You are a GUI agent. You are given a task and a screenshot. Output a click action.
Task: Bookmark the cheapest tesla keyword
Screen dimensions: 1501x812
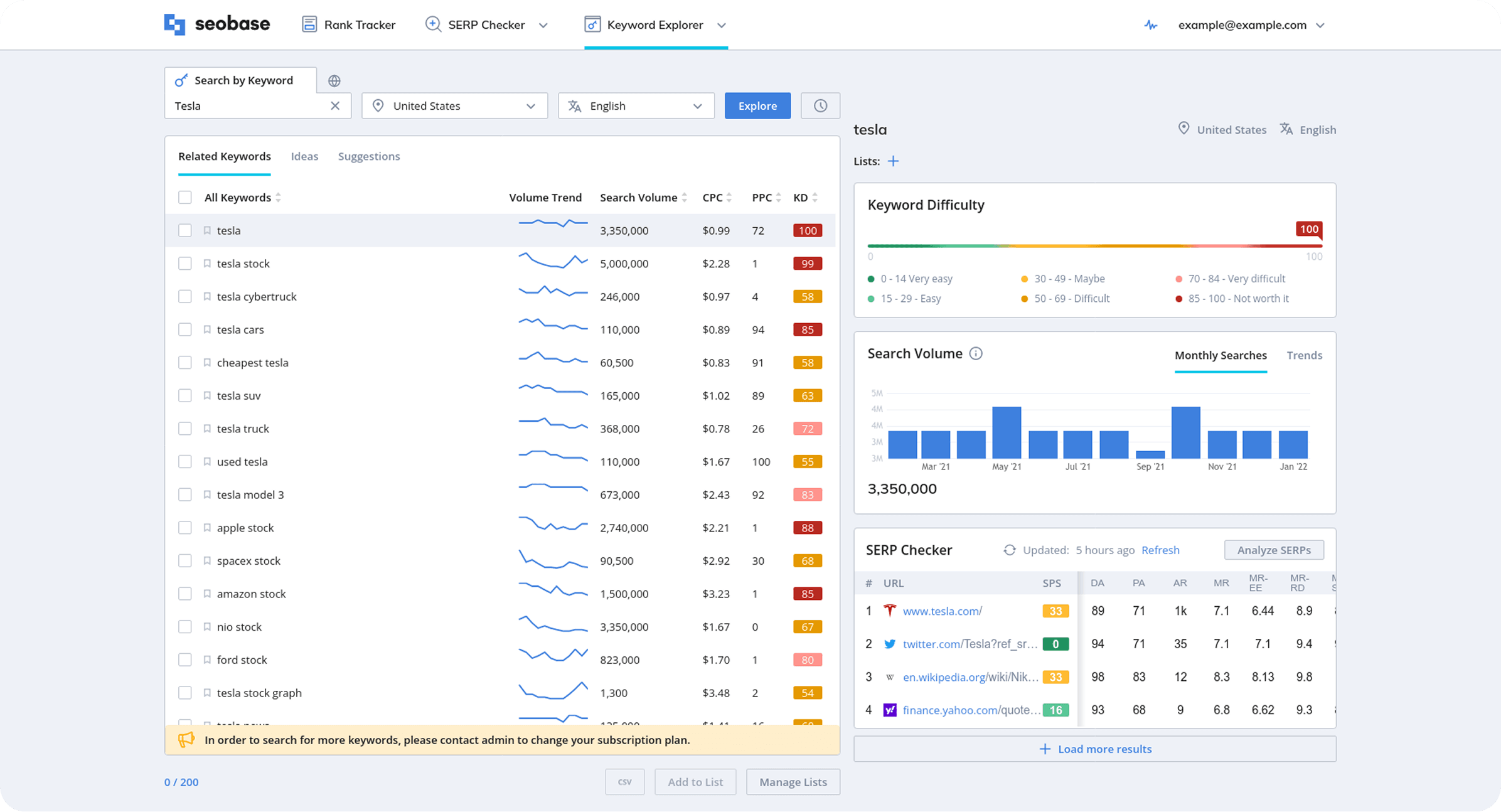(x=207, y=363)
